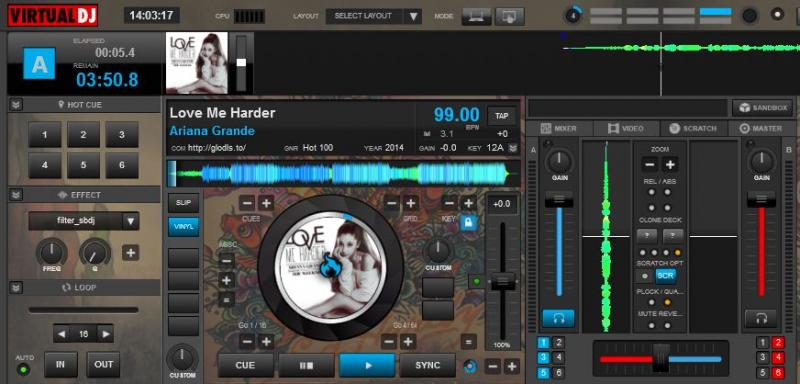Open the Select Layout dropdown
This screenshot has width=800, height=384.
pos(373,16)
